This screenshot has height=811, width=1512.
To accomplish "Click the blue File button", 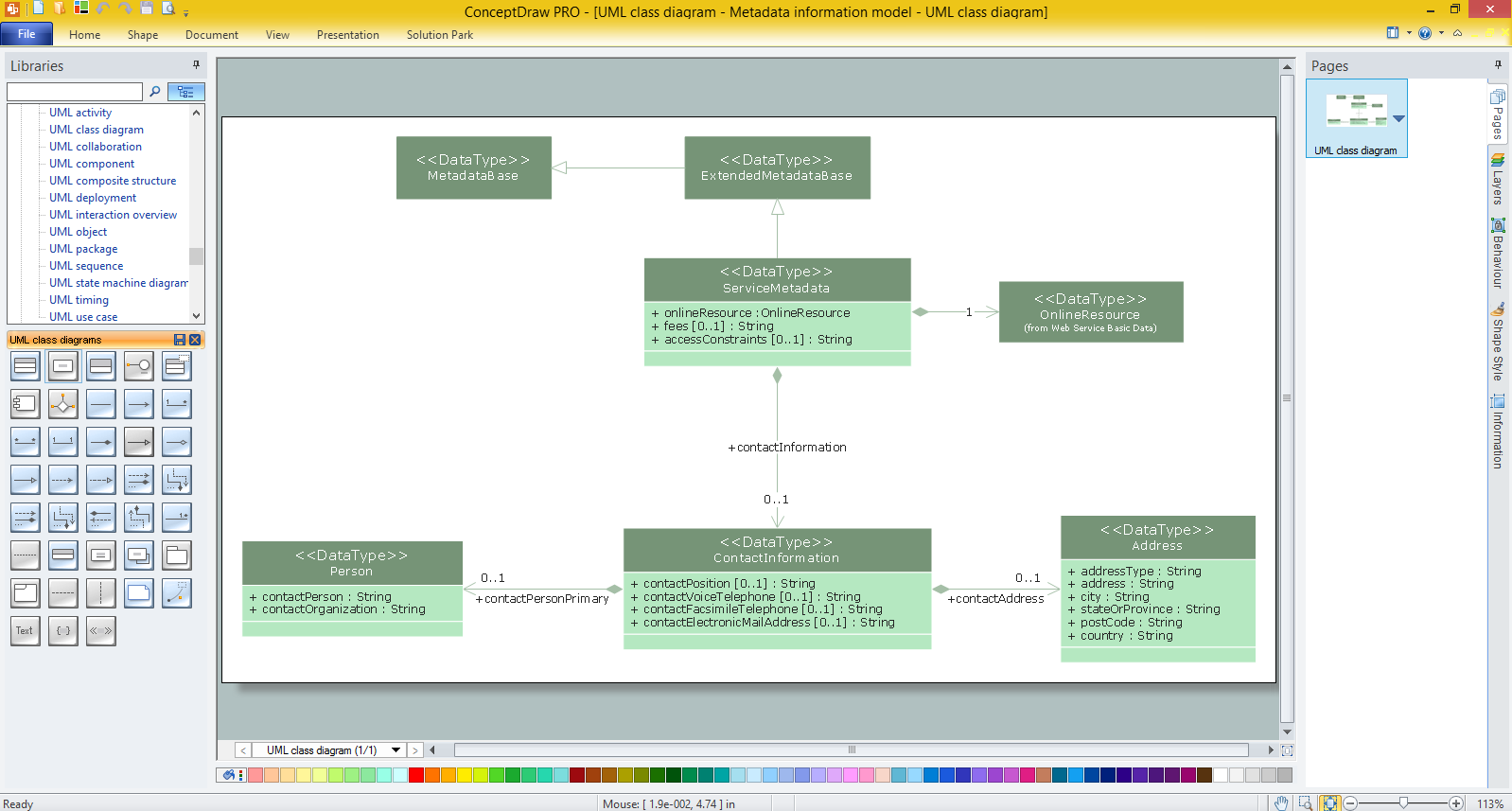I will click(26, 34).
